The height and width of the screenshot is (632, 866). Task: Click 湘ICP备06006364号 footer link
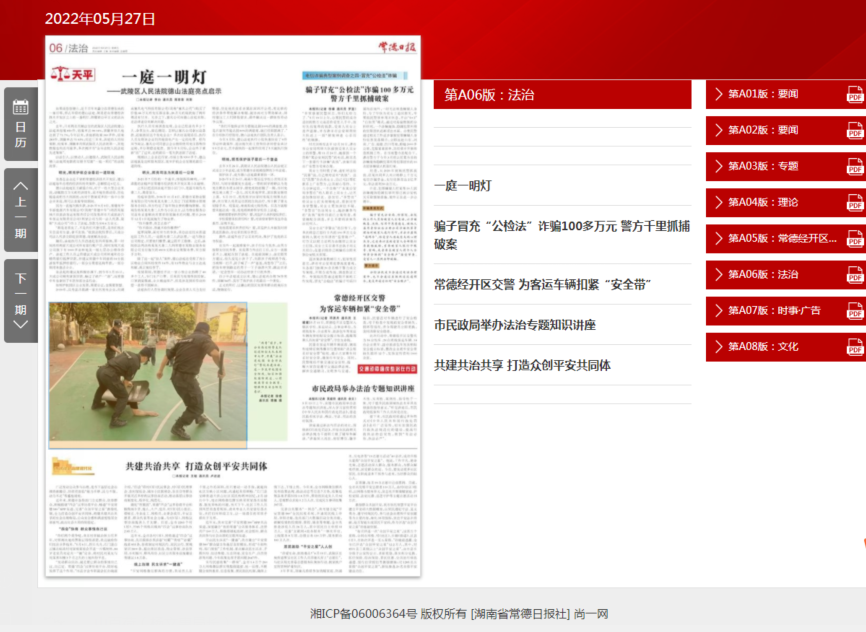click(363, 613)
